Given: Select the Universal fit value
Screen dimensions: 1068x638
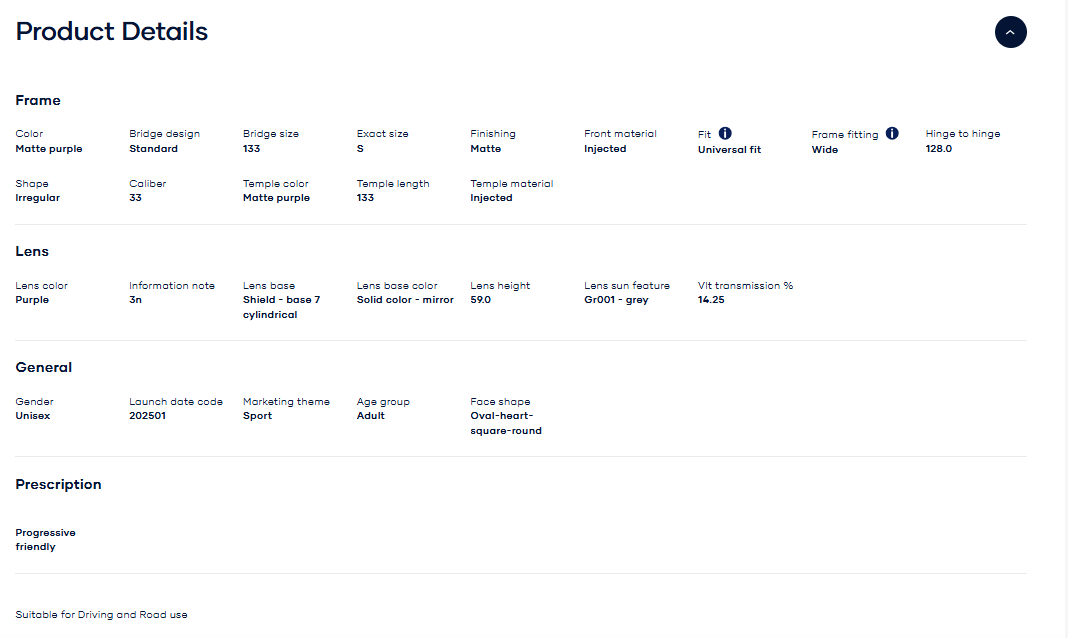Looking at the screenshot, I should (x=729, y=149).
